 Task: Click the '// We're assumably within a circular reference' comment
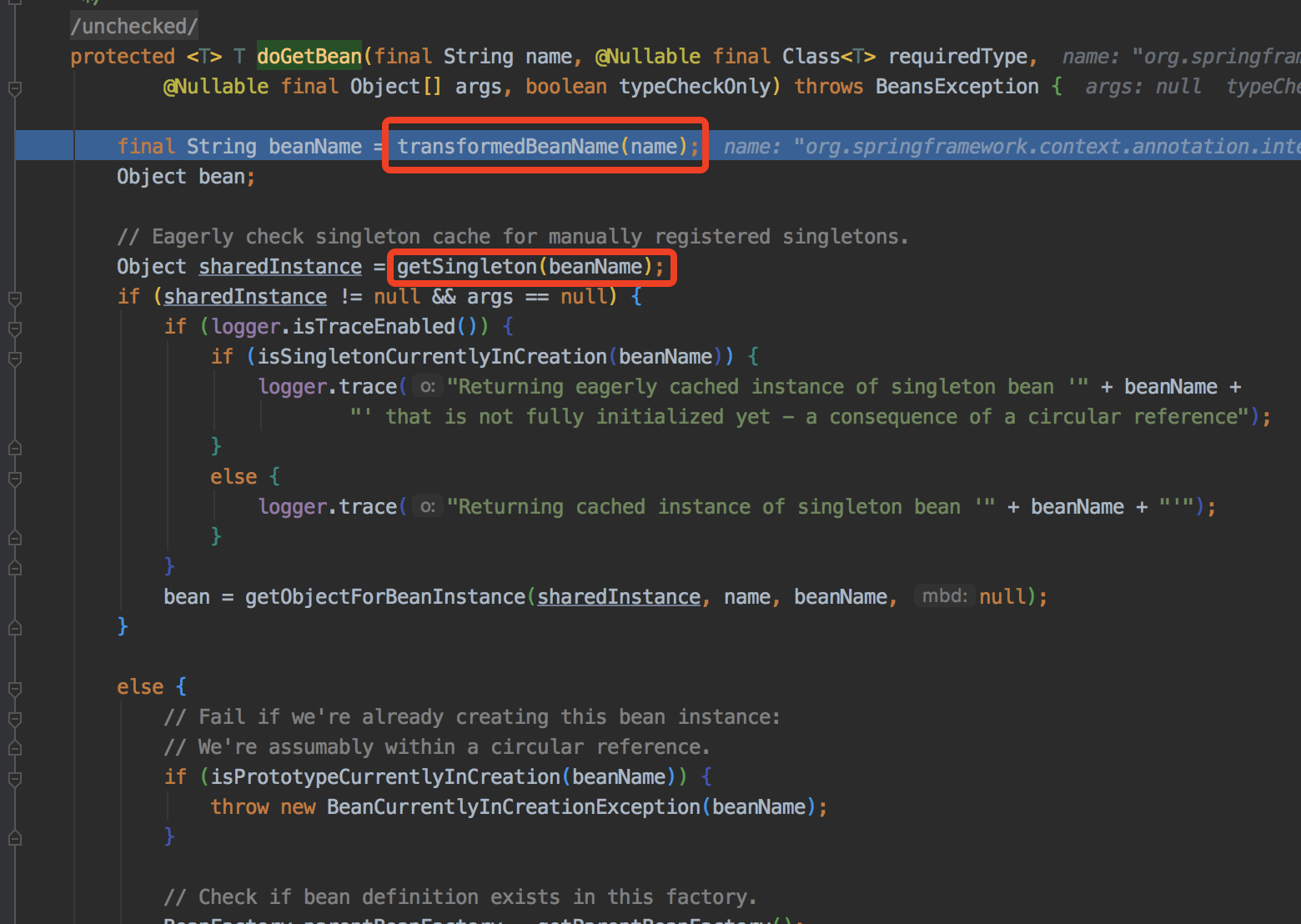(437, 746)
